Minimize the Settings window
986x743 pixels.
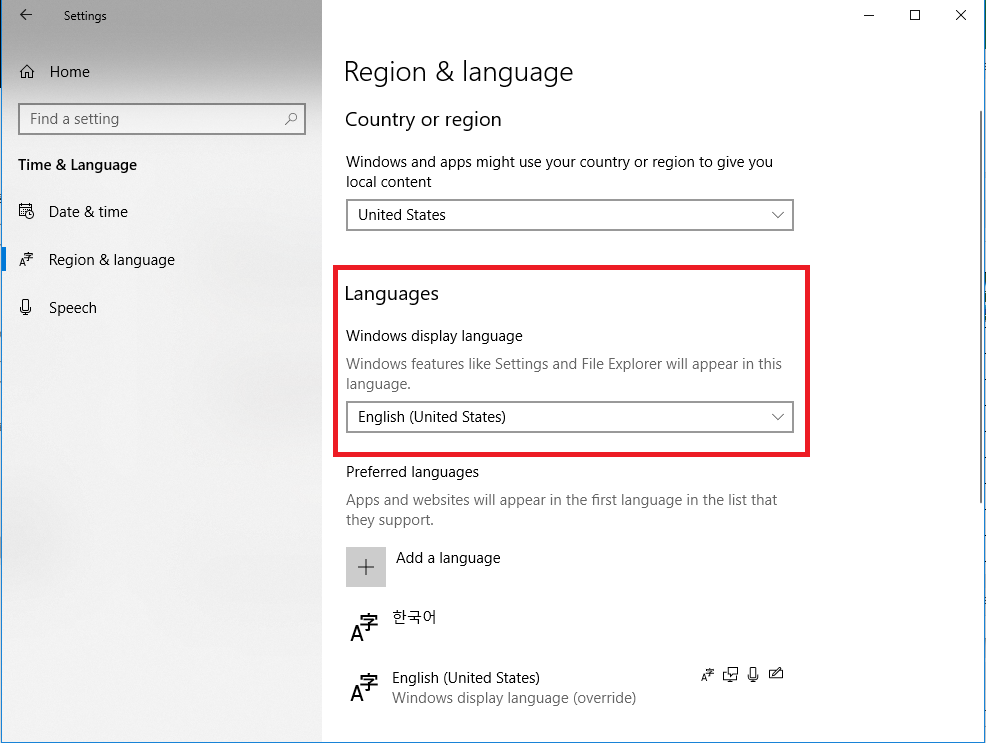click(x=869, y=15)
